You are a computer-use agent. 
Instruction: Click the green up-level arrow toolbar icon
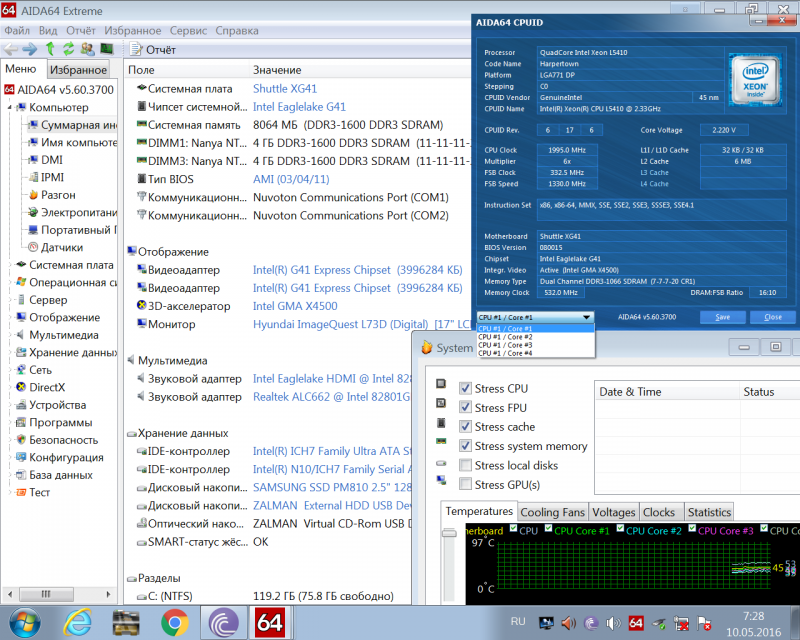[x=50, y=49]
